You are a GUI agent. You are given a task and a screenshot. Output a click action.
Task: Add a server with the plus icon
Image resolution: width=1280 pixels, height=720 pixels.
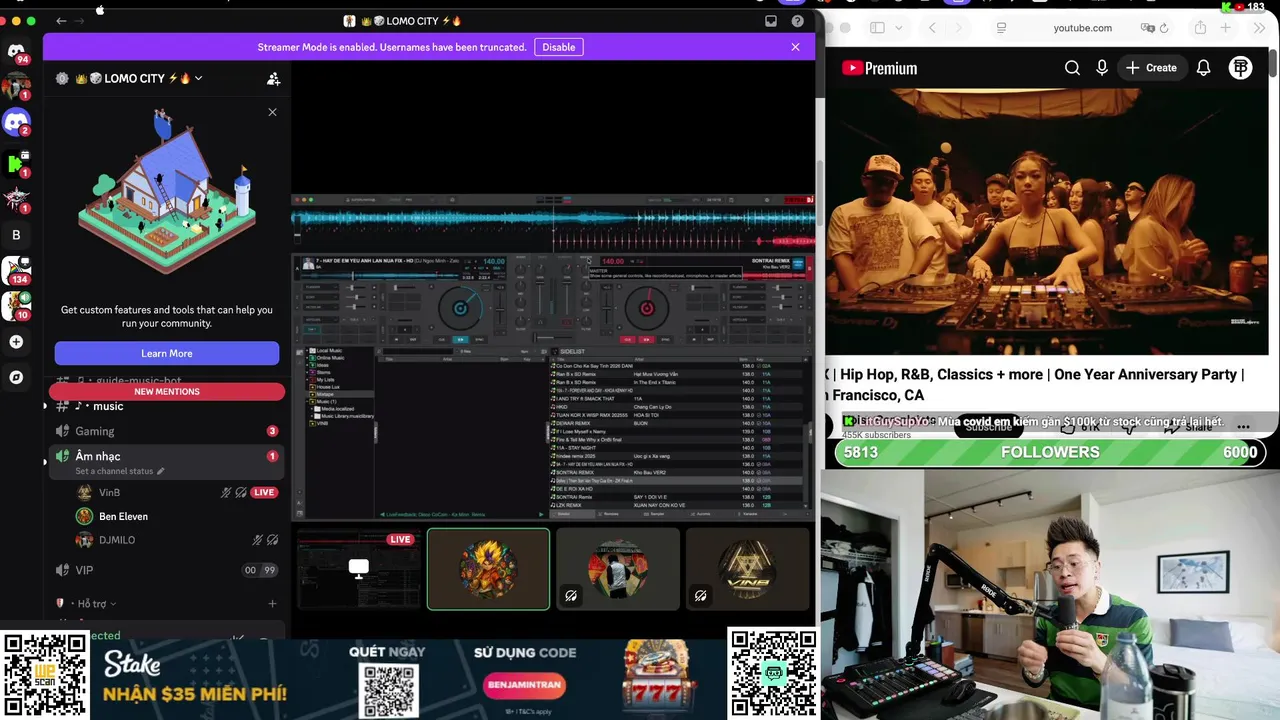pyautogui.click(x=16, y=342)
